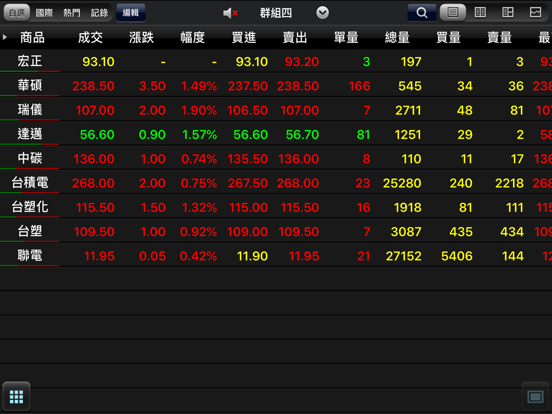The height and width of the screenshot is (414, 552).
Task: Switch to multi-panel grid layout
Action: pyautogui.click(x=508, y=13)
